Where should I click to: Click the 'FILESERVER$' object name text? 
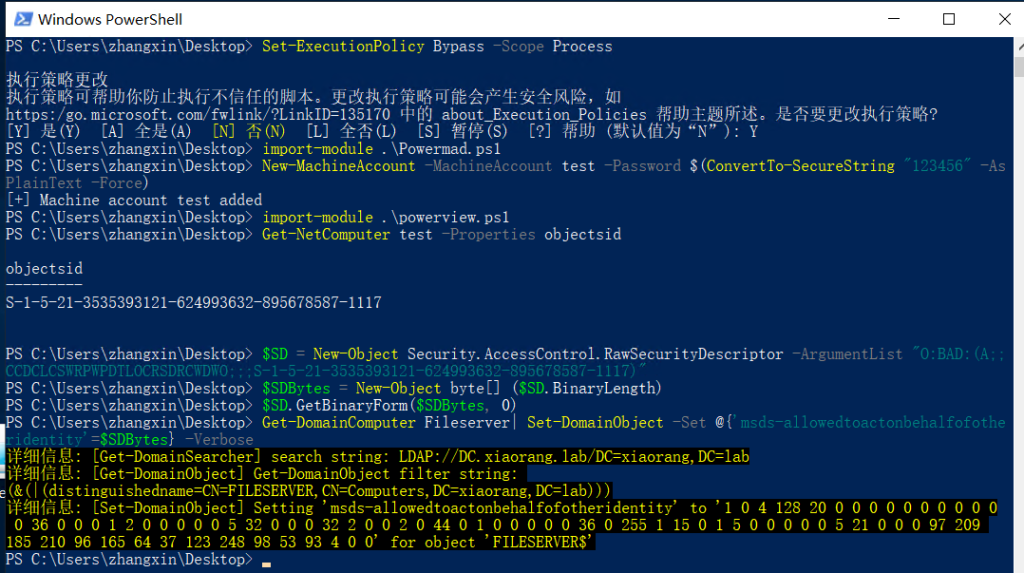point(539,542)
